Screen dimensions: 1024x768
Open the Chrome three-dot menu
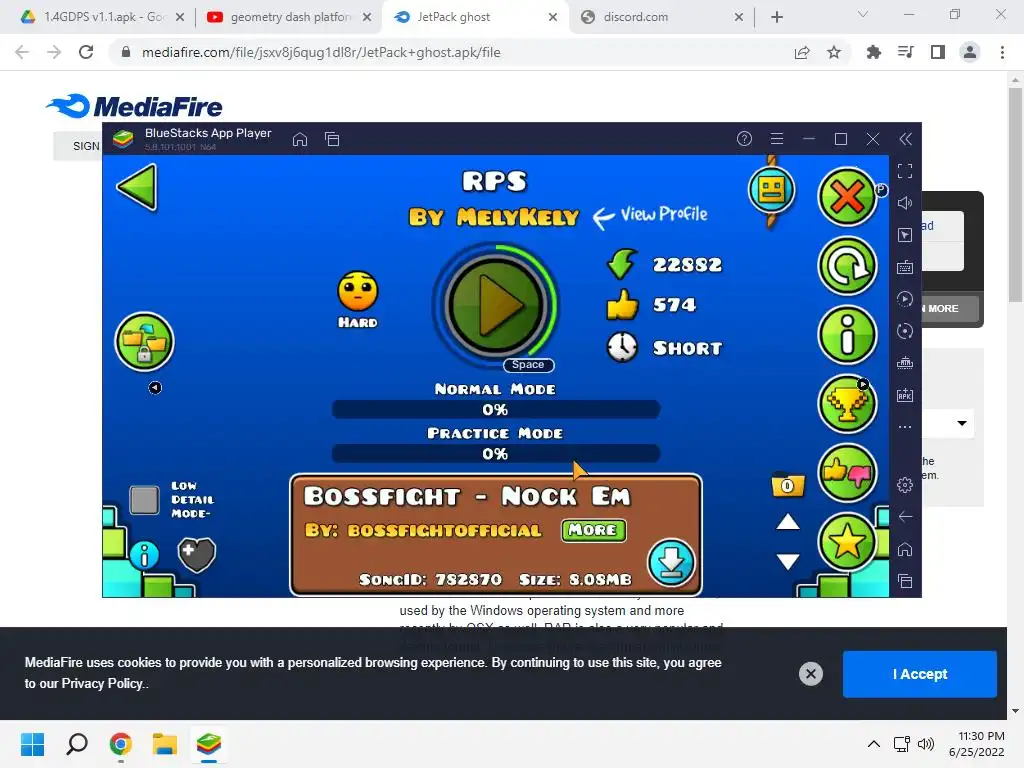pyautogui.click(x=1002, y=52)
